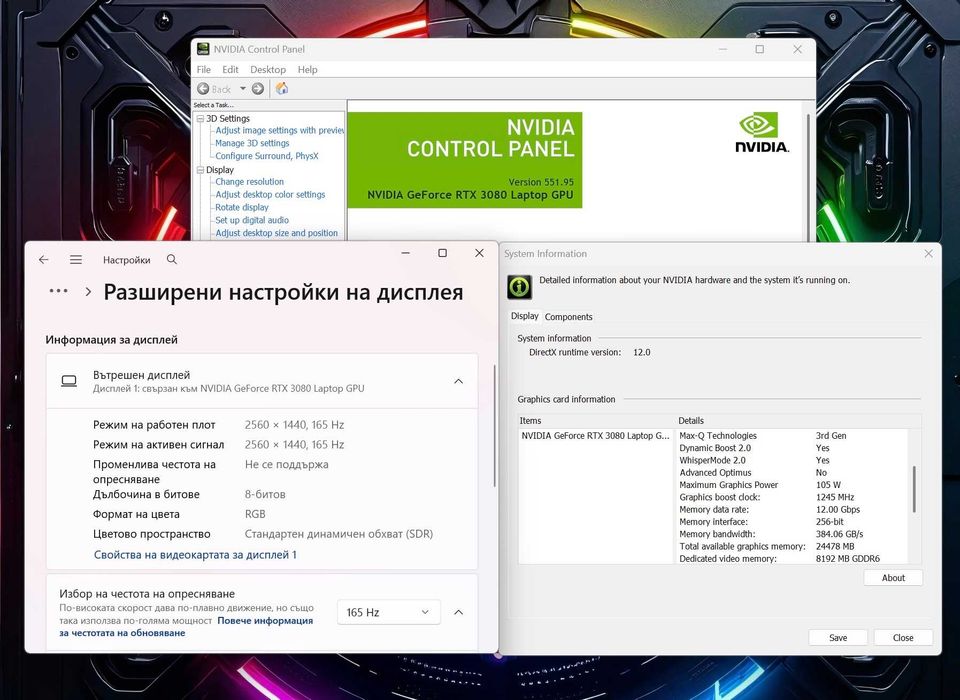Click the WhisperMode 2.0 row

[x=793, y=461]
